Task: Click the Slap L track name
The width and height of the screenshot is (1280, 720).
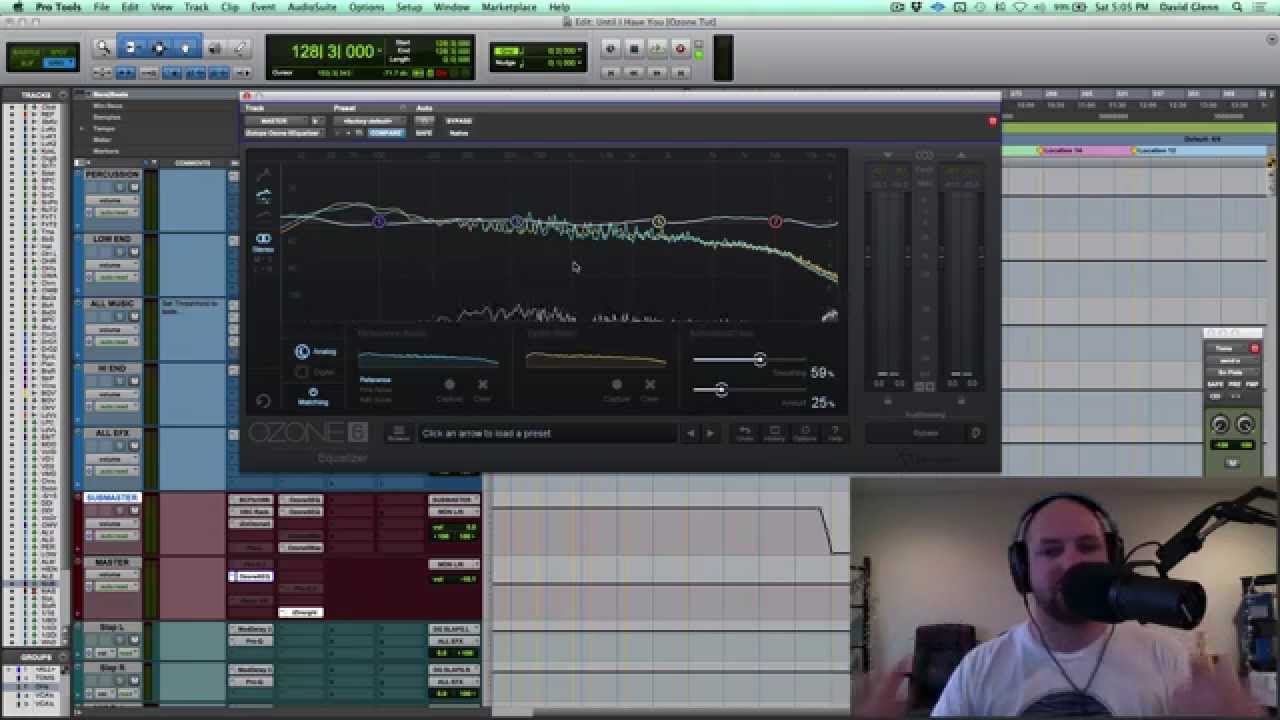Action: coord(112,627)
